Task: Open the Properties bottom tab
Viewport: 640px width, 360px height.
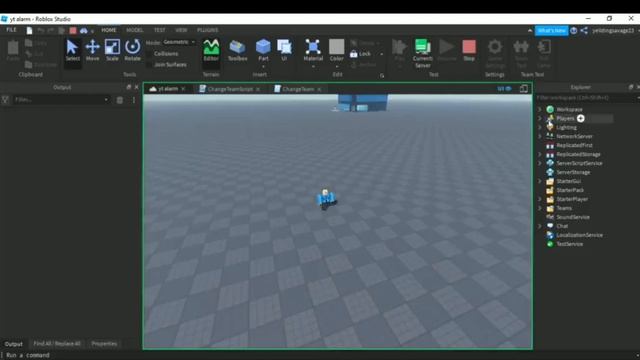Action: pos(104,344)
